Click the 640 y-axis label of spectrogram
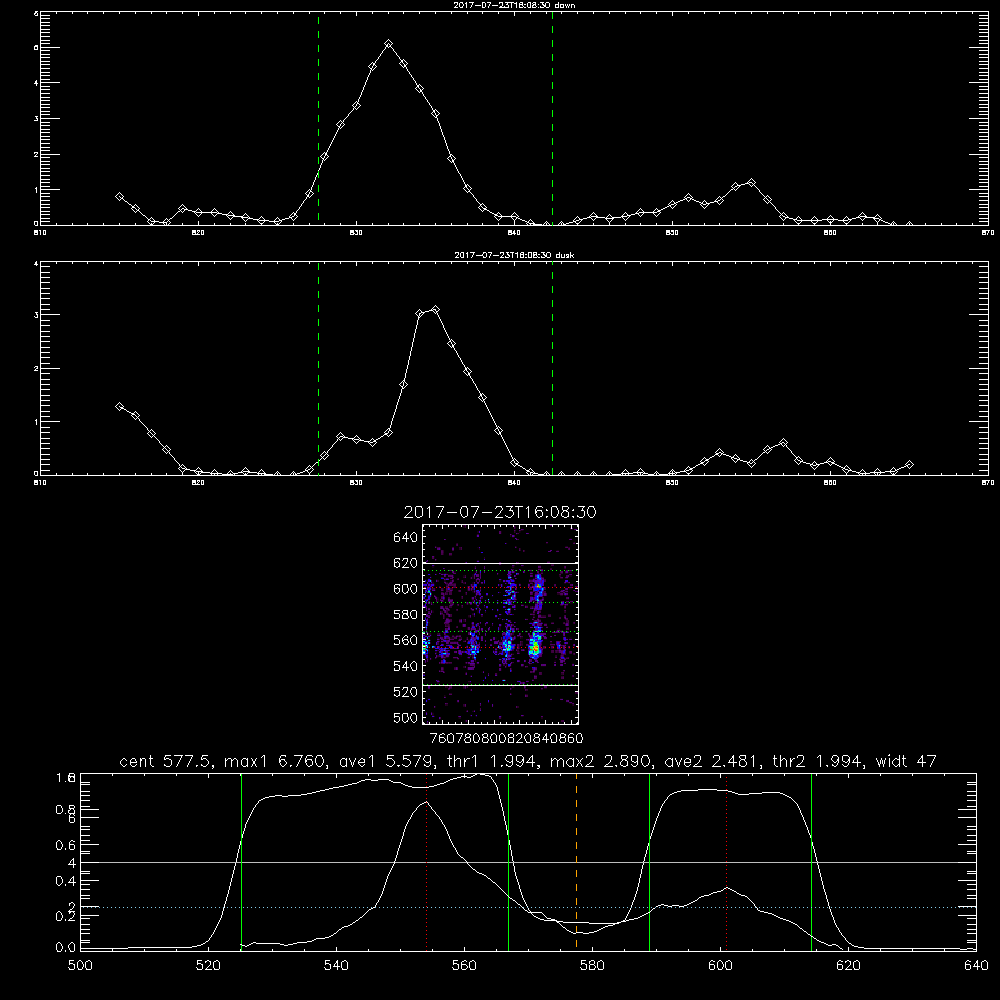The width and height of the screenshot is (1000, 1000). point(406,538)
